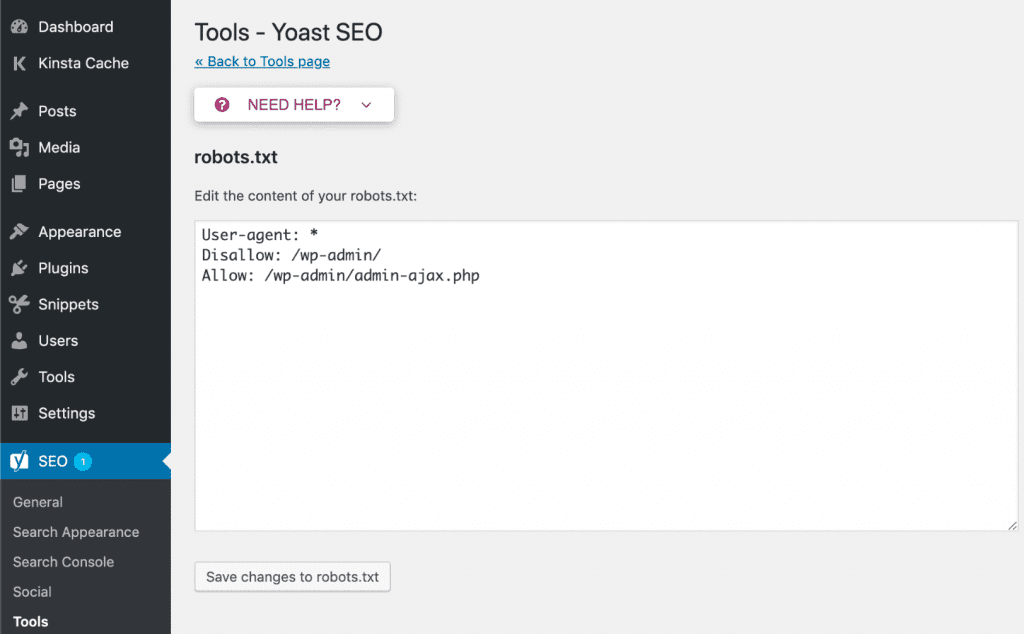Open the Search Console submenu item
This screenshot has height=634, width=1024.
64,562
